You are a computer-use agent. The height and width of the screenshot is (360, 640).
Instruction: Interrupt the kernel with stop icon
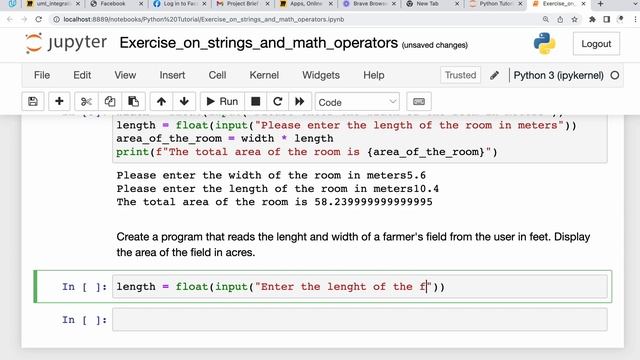(x=256, y=102)
